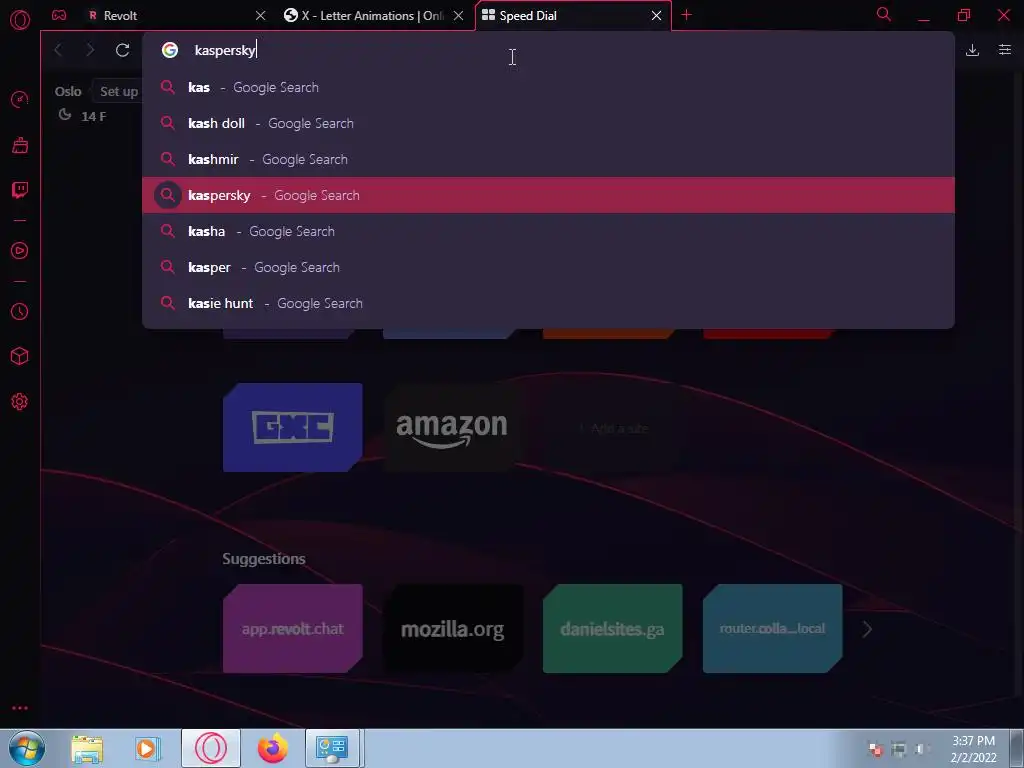The height and width of the screenshot is (768, 1024).
Task: Click the Action Center flag tray icon
Action: tap(876, 749)
